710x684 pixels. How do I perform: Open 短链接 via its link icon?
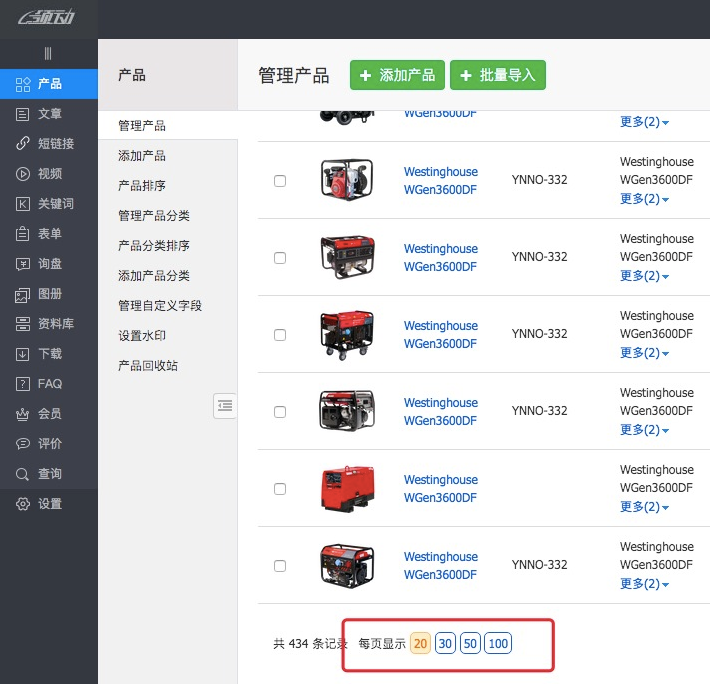[x=23, y=144]
